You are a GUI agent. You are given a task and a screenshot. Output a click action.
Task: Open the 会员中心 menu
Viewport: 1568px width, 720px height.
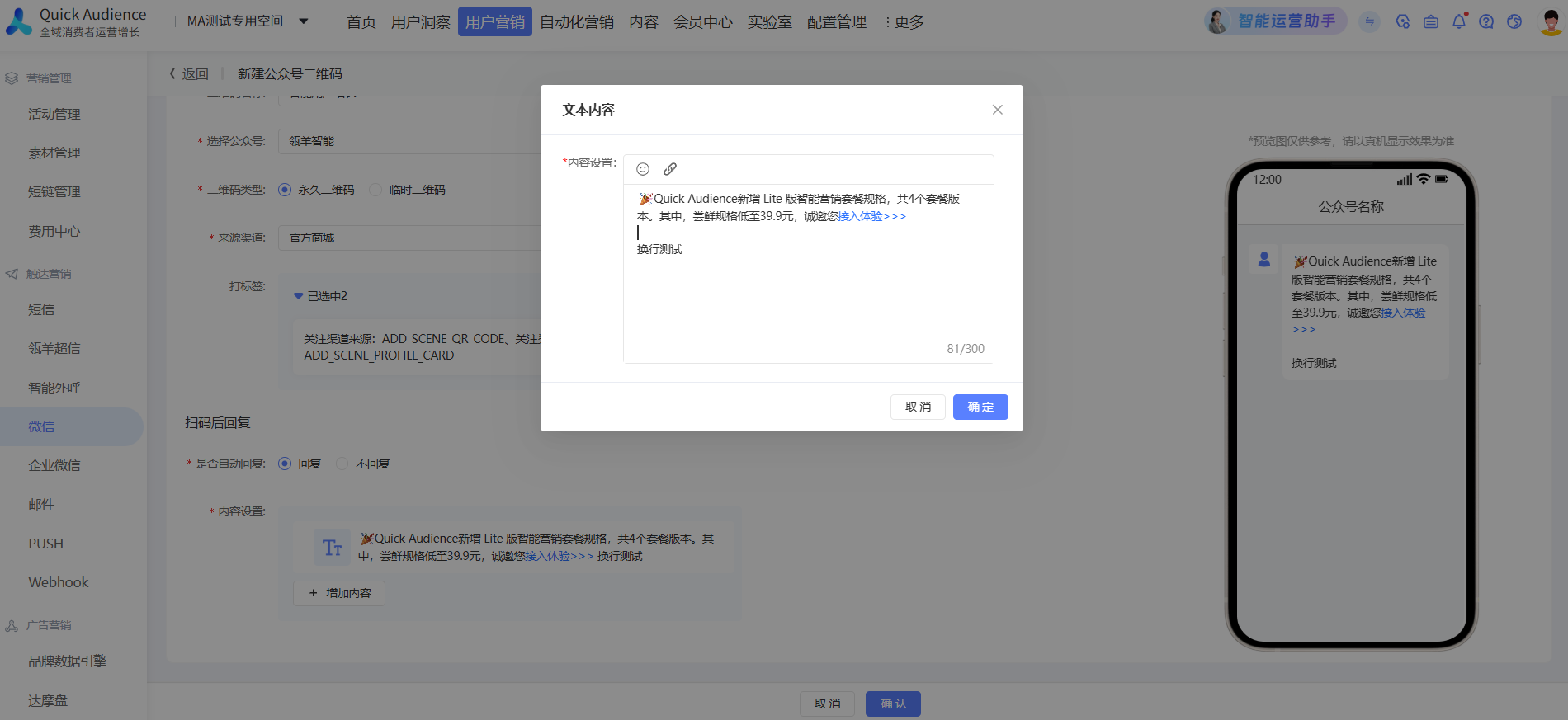(x=703, y=21)
